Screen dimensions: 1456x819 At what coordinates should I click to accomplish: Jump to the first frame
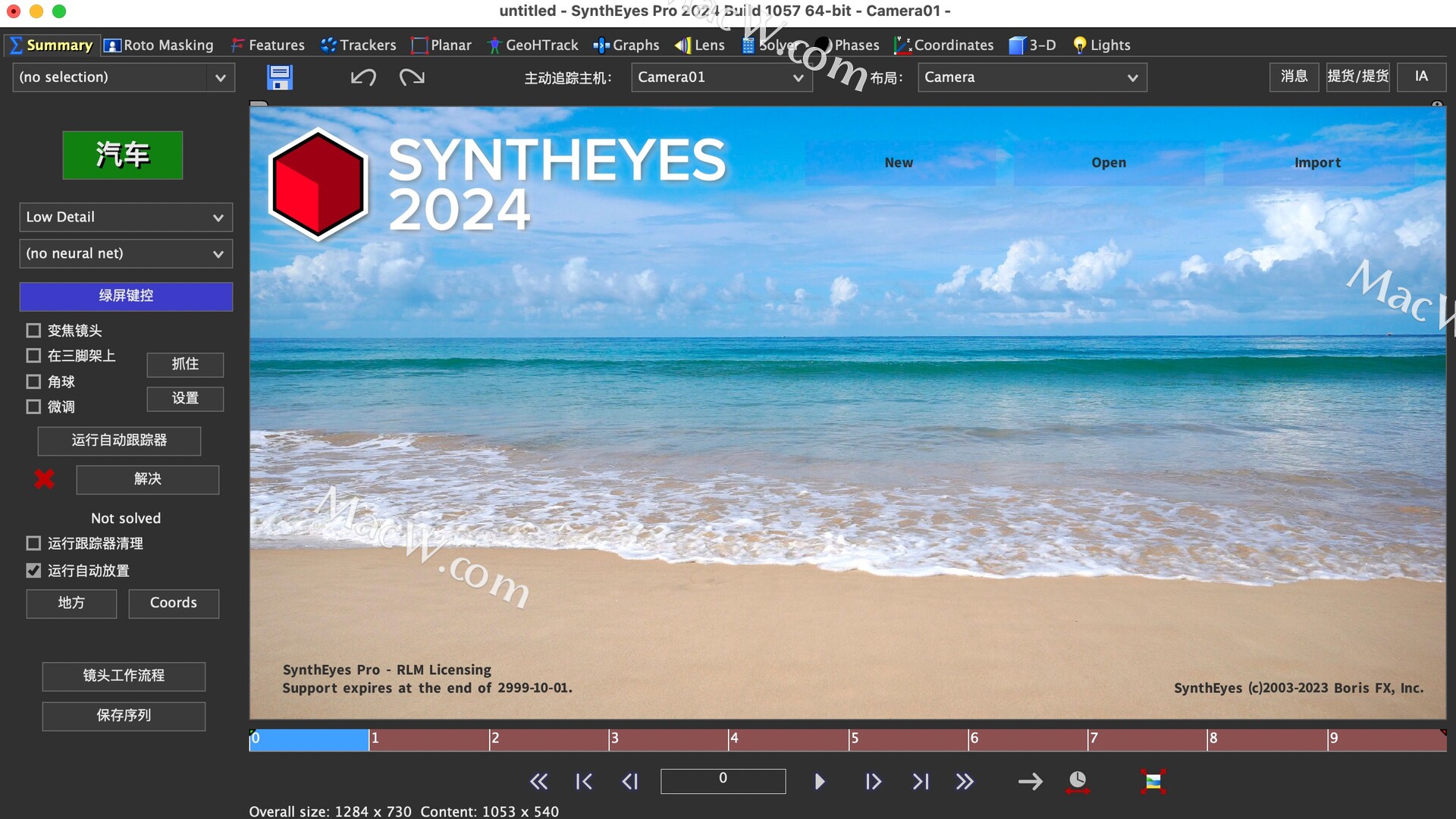584,781
